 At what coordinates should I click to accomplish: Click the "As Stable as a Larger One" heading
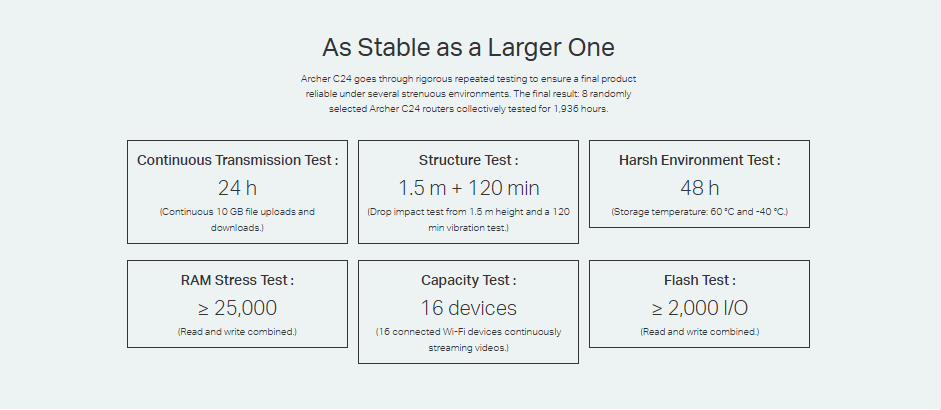(468, 47)
